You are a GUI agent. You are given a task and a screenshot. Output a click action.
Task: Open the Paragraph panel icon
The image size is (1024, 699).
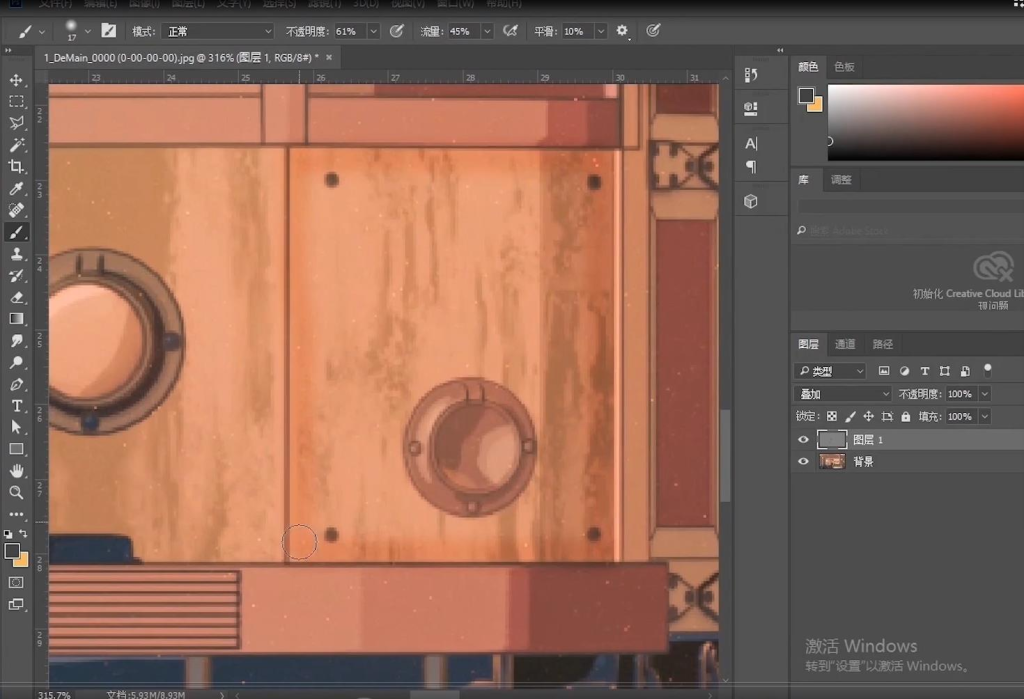(751, 167)
